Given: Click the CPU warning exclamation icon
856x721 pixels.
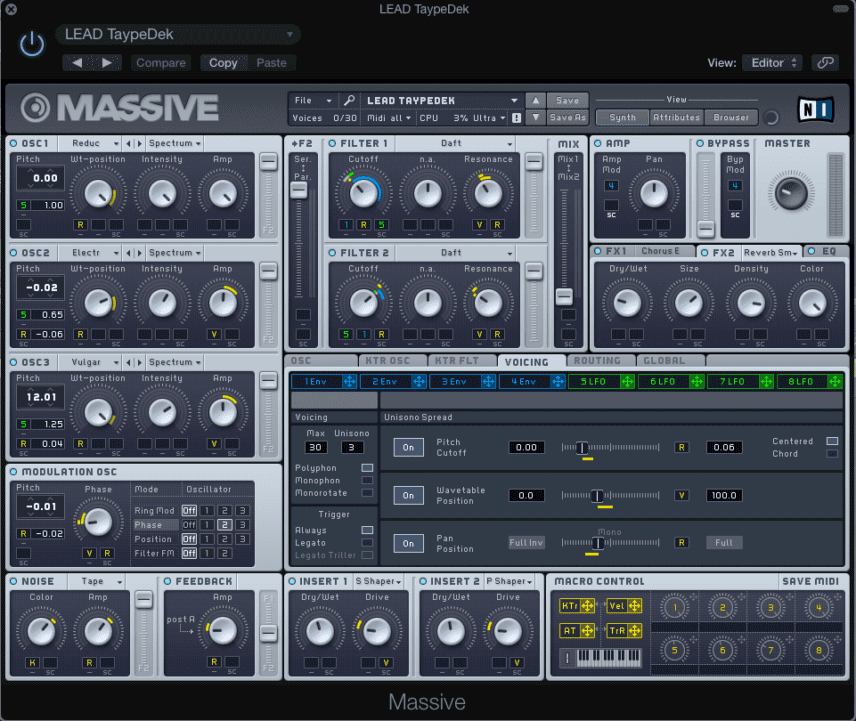Looking at the screenshot, I should [x=516, y=118].
